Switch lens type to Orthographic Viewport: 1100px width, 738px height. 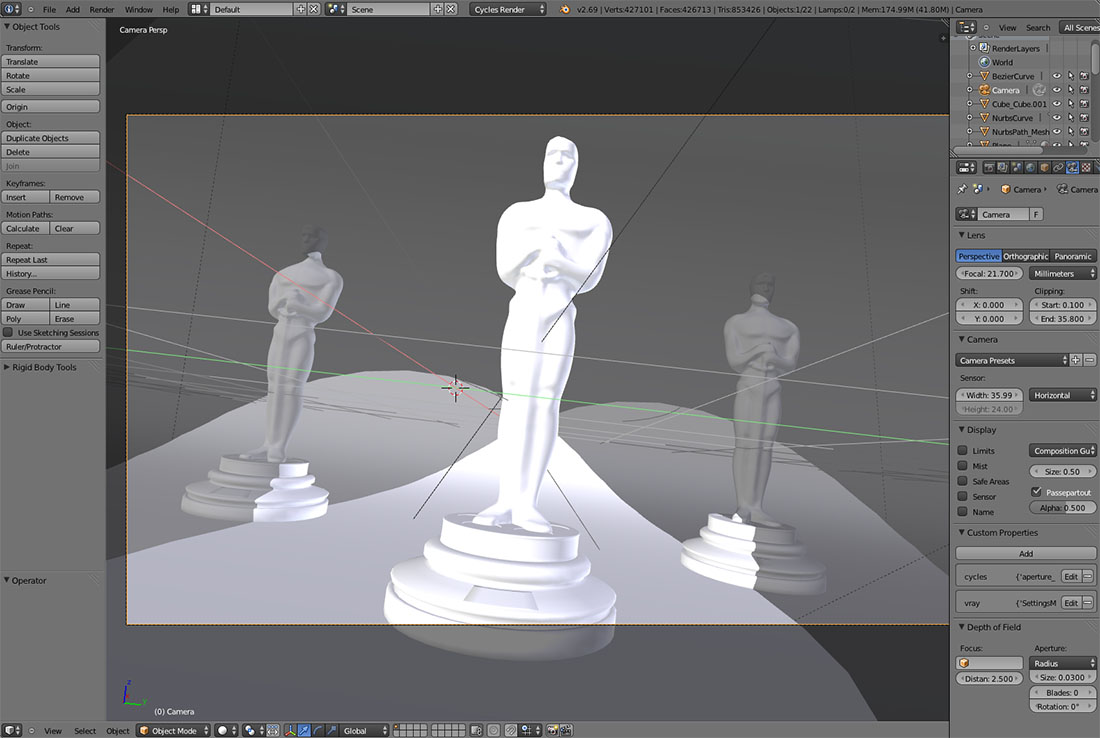[1025, 256]
